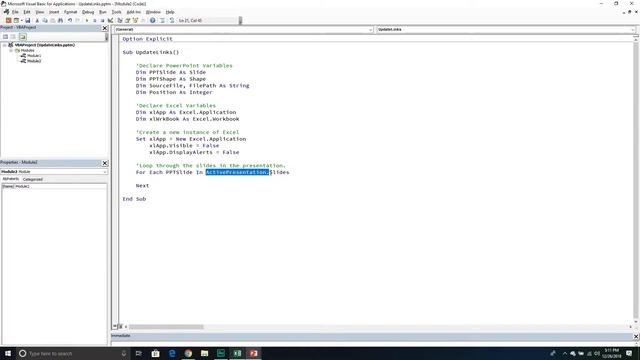Click the View Microsoft PowerPoint toolbar icon
The image size is (640, 360).
[x=8, y=20]
